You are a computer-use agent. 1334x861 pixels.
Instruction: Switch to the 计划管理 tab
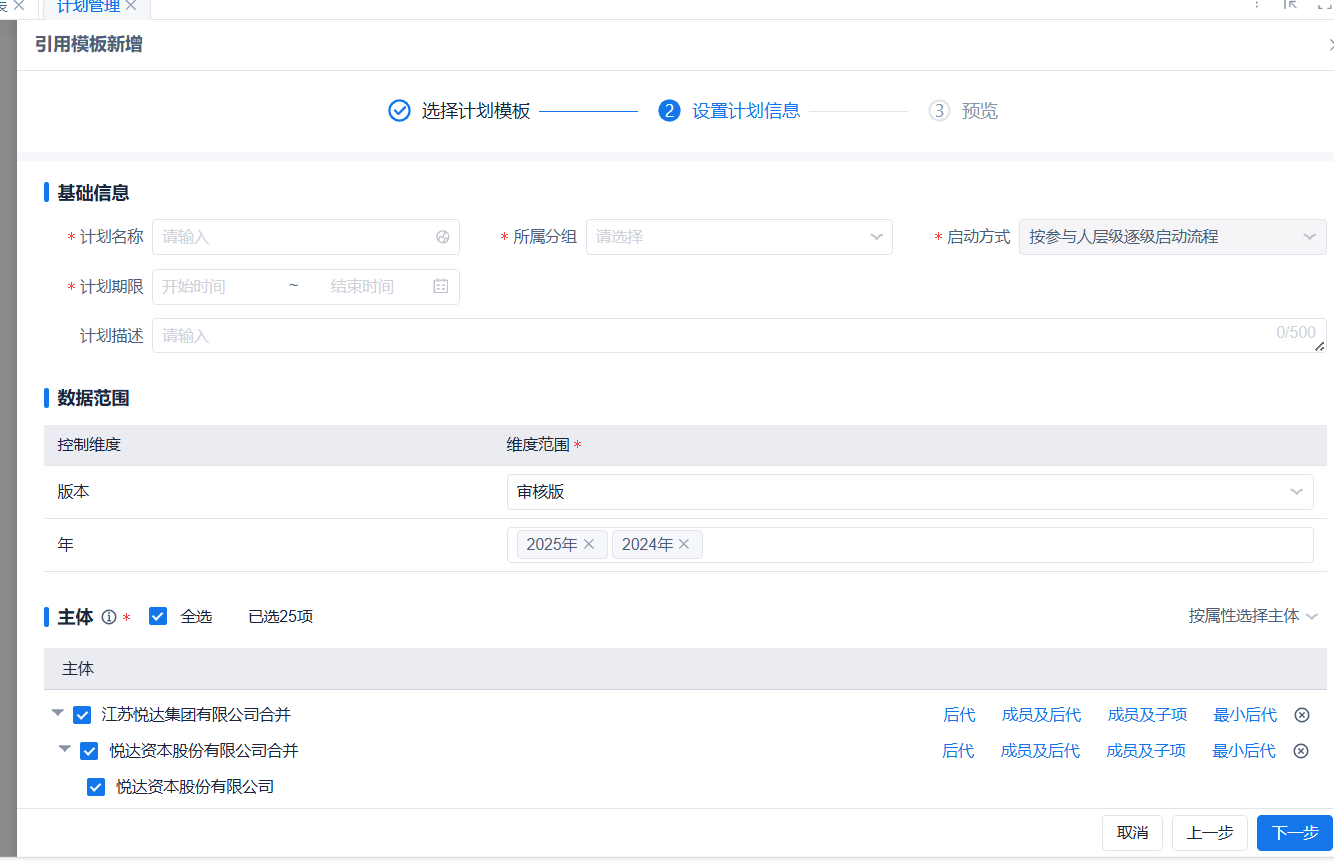tap(88, 8)
